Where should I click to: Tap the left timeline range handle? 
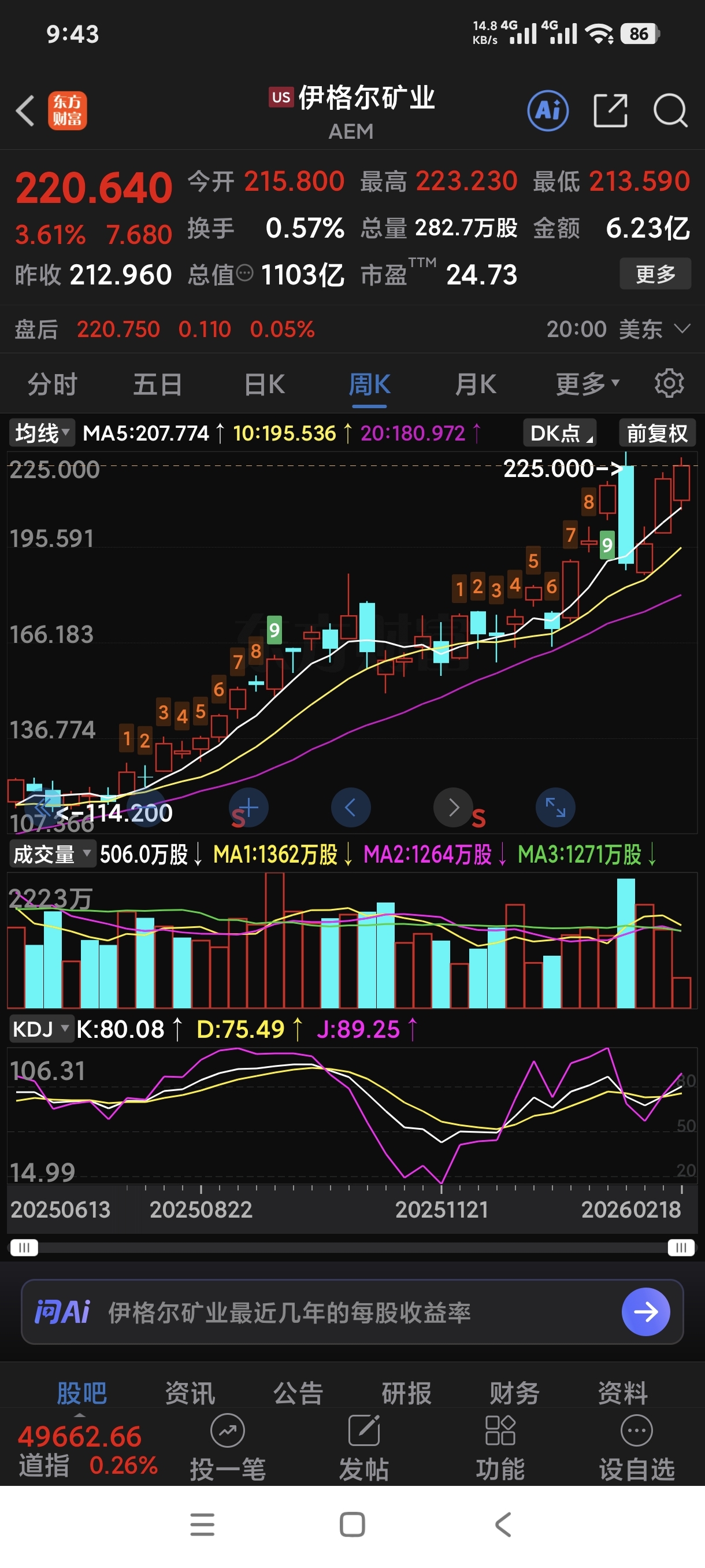pos(24,1247)
